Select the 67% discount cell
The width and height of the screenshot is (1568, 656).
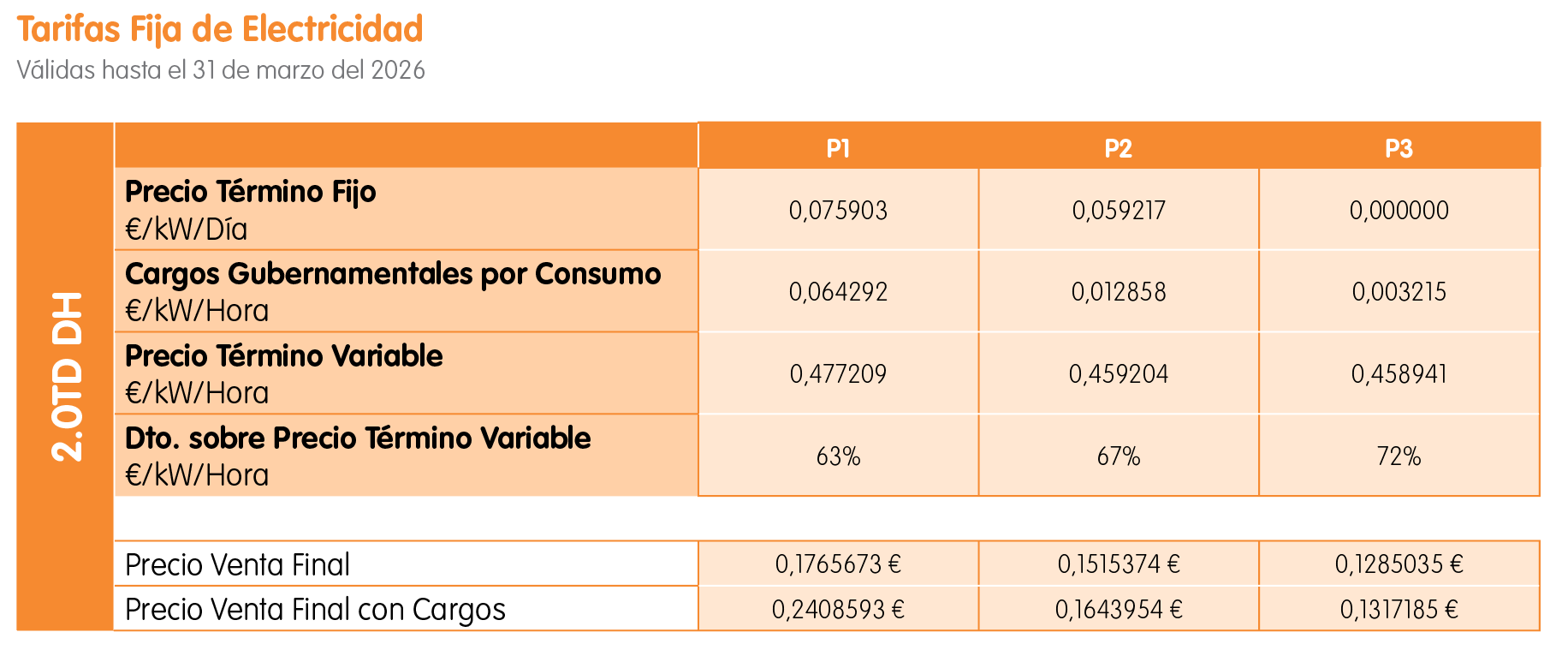click(x=1118, y=456)
